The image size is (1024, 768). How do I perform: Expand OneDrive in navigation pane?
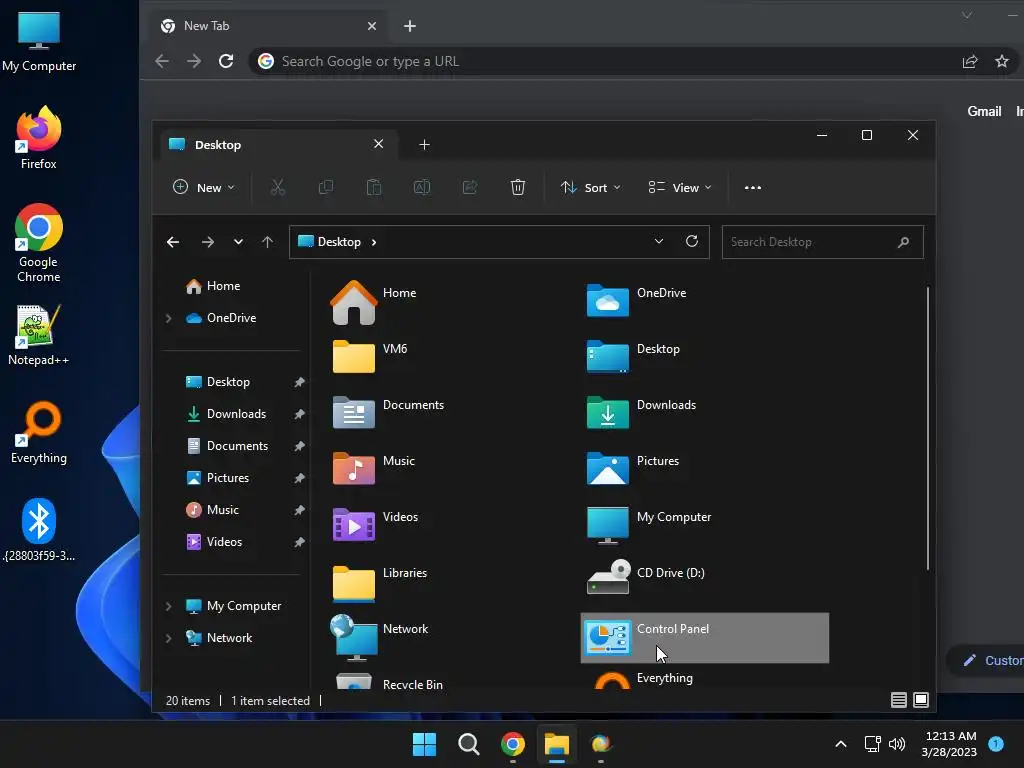168,318
